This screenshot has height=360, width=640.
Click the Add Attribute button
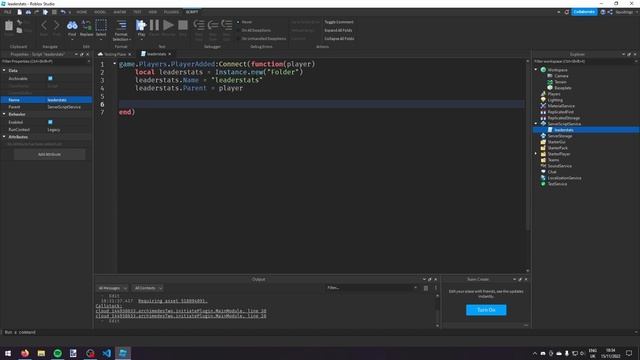point(49,154)
